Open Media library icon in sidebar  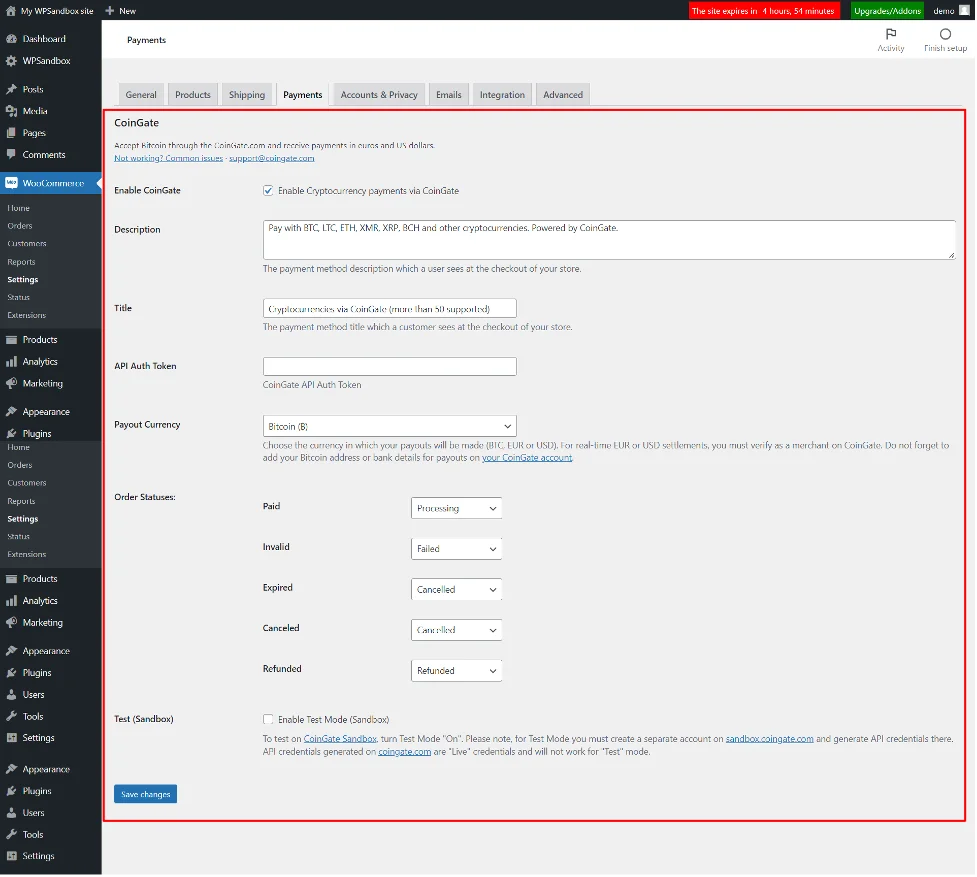11,111
